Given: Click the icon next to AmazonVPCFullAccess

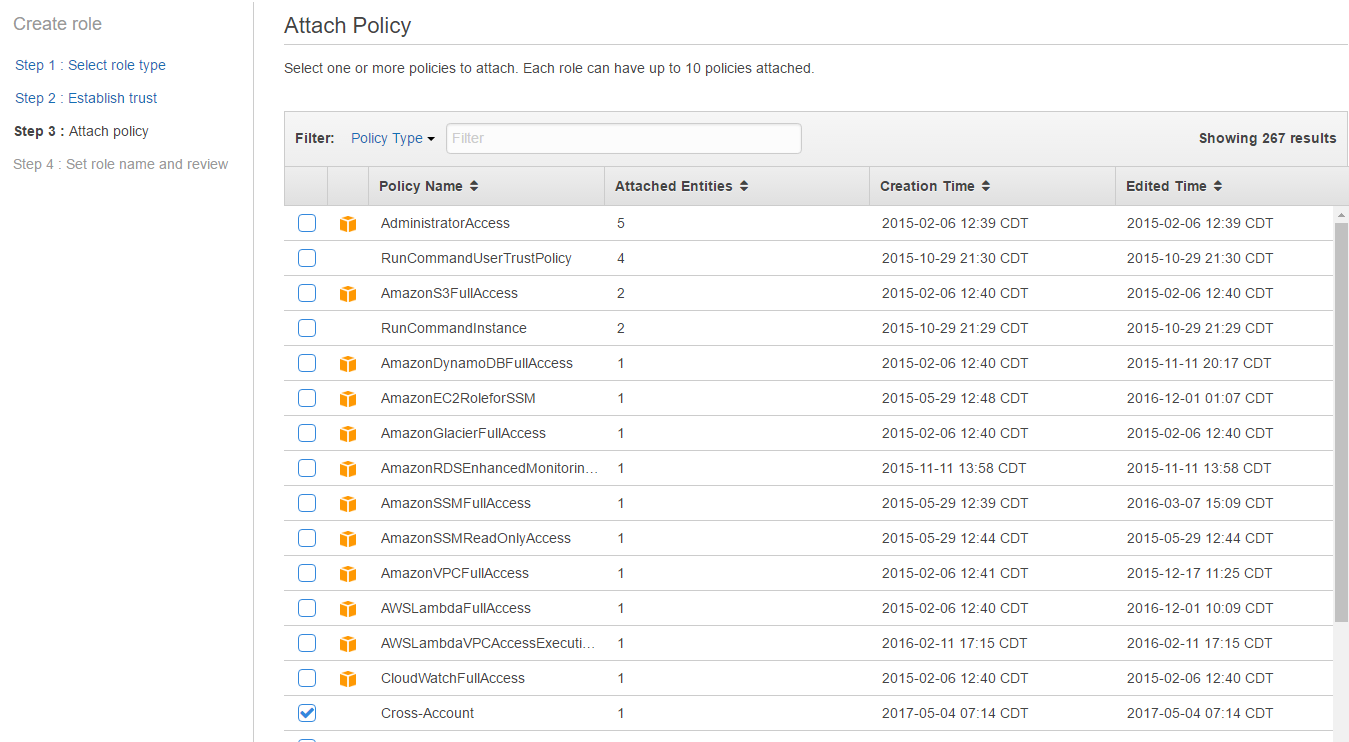Looking at the screenshot, I should click(347, 574).
